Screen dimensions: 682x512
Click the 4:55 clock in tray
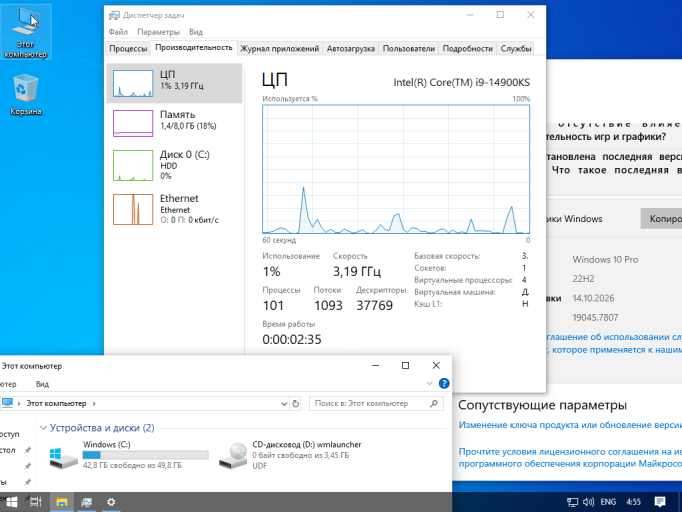633,502
